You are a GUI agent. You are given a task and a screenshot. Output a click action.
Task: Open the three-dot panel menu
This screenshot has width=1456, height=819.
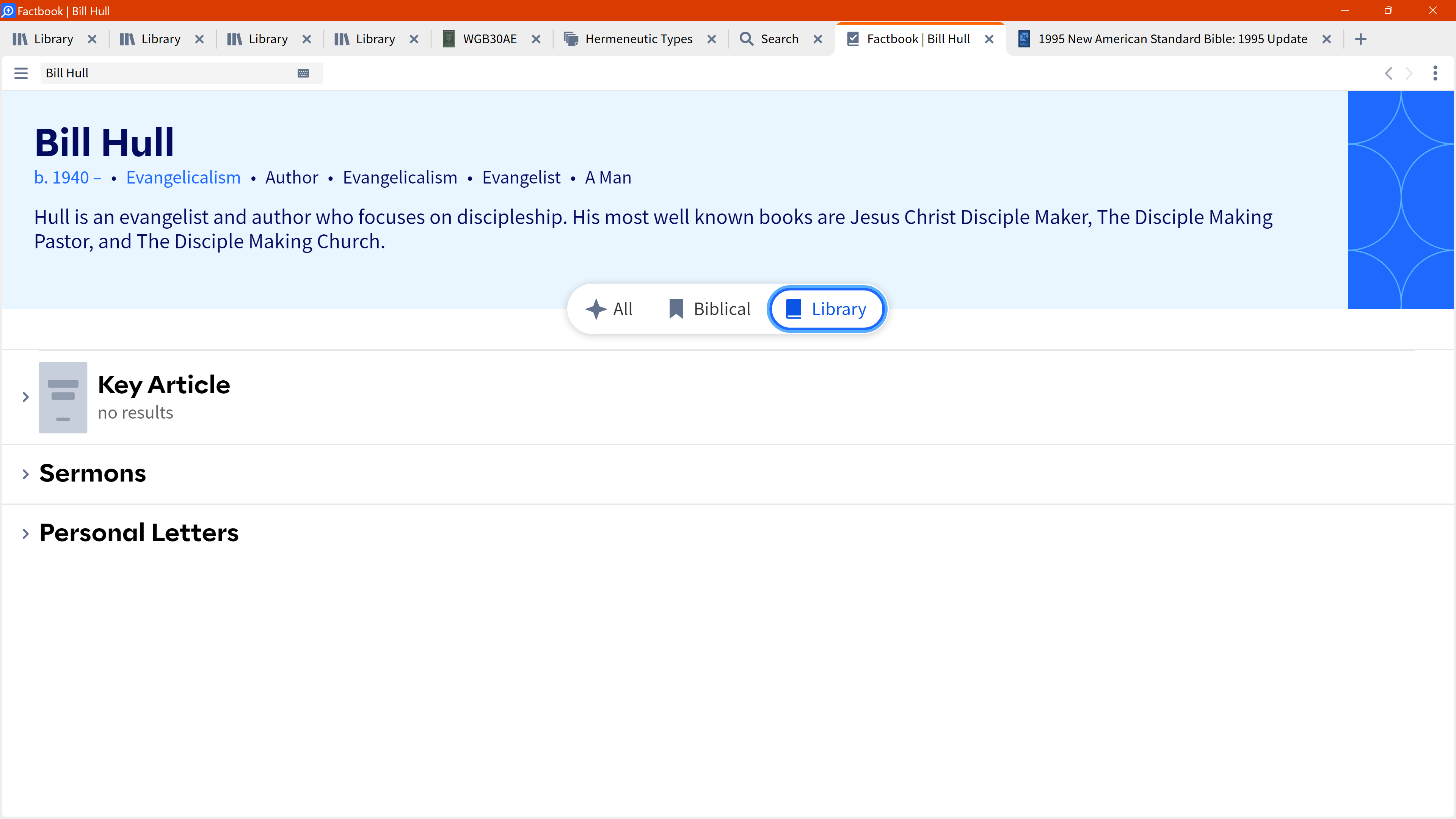click(x=1435, y=73)
